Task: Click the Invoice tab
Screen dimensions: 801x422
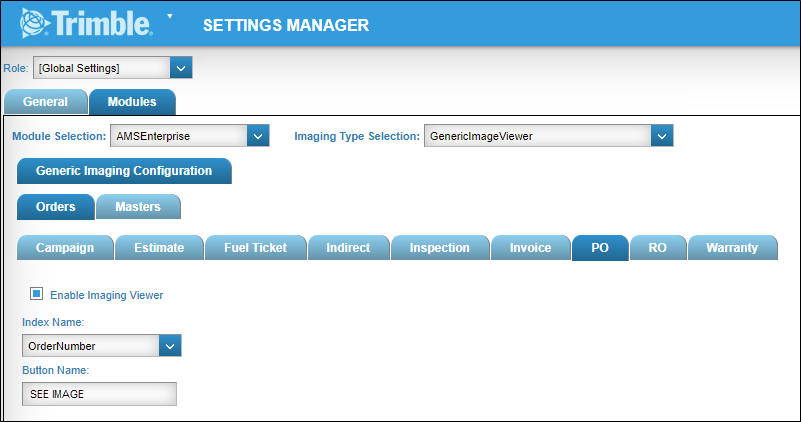Action: 530,248
